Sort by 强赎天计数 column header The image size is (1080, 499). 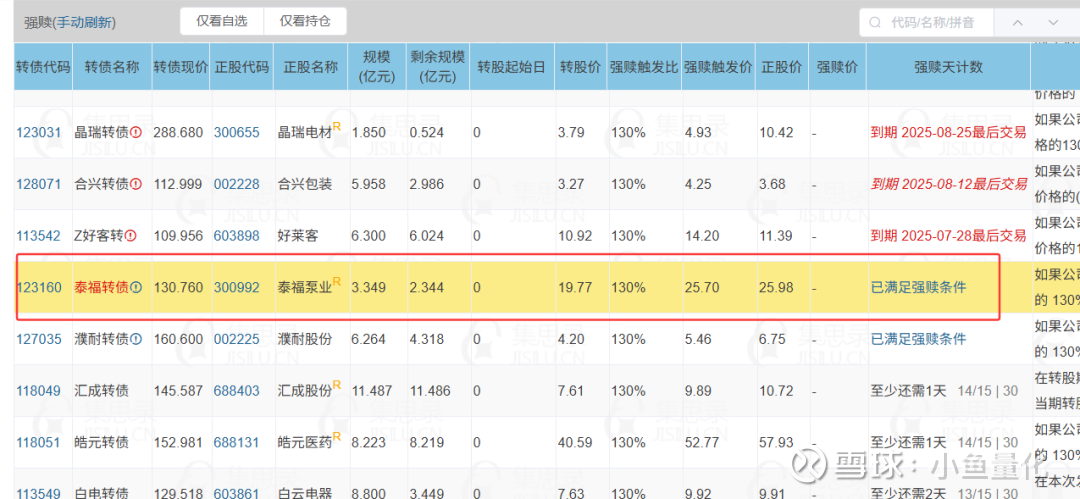948,68
